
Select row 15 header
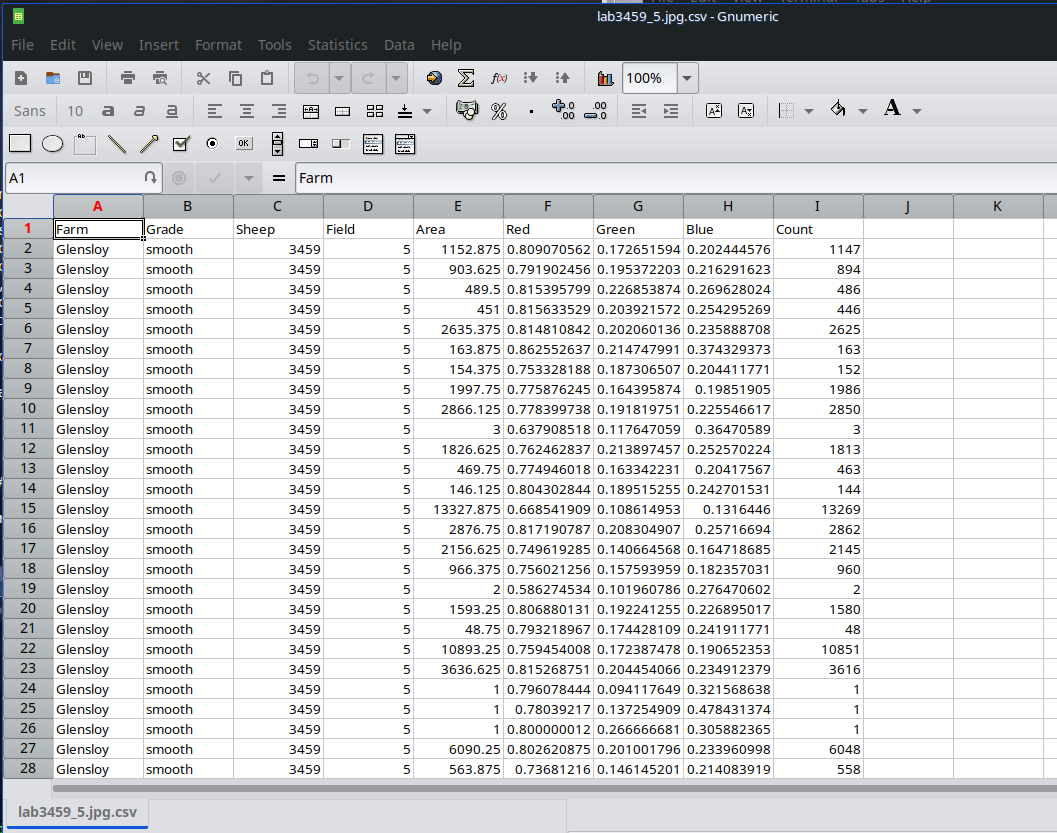(x=28, y=509)
